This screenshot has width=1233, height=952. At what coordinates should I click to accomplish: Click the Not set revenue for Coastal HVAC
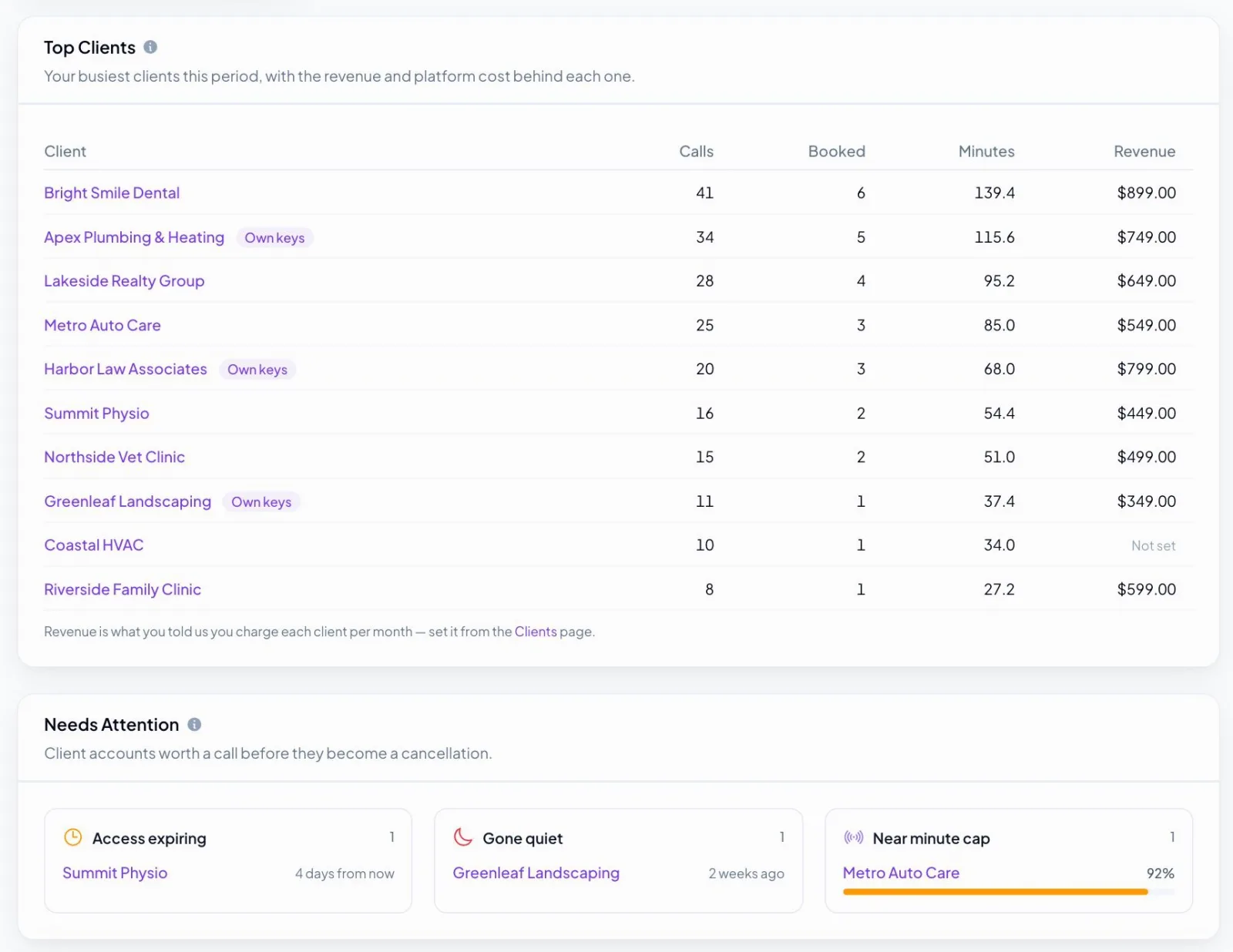click(x=1153, y=546)
